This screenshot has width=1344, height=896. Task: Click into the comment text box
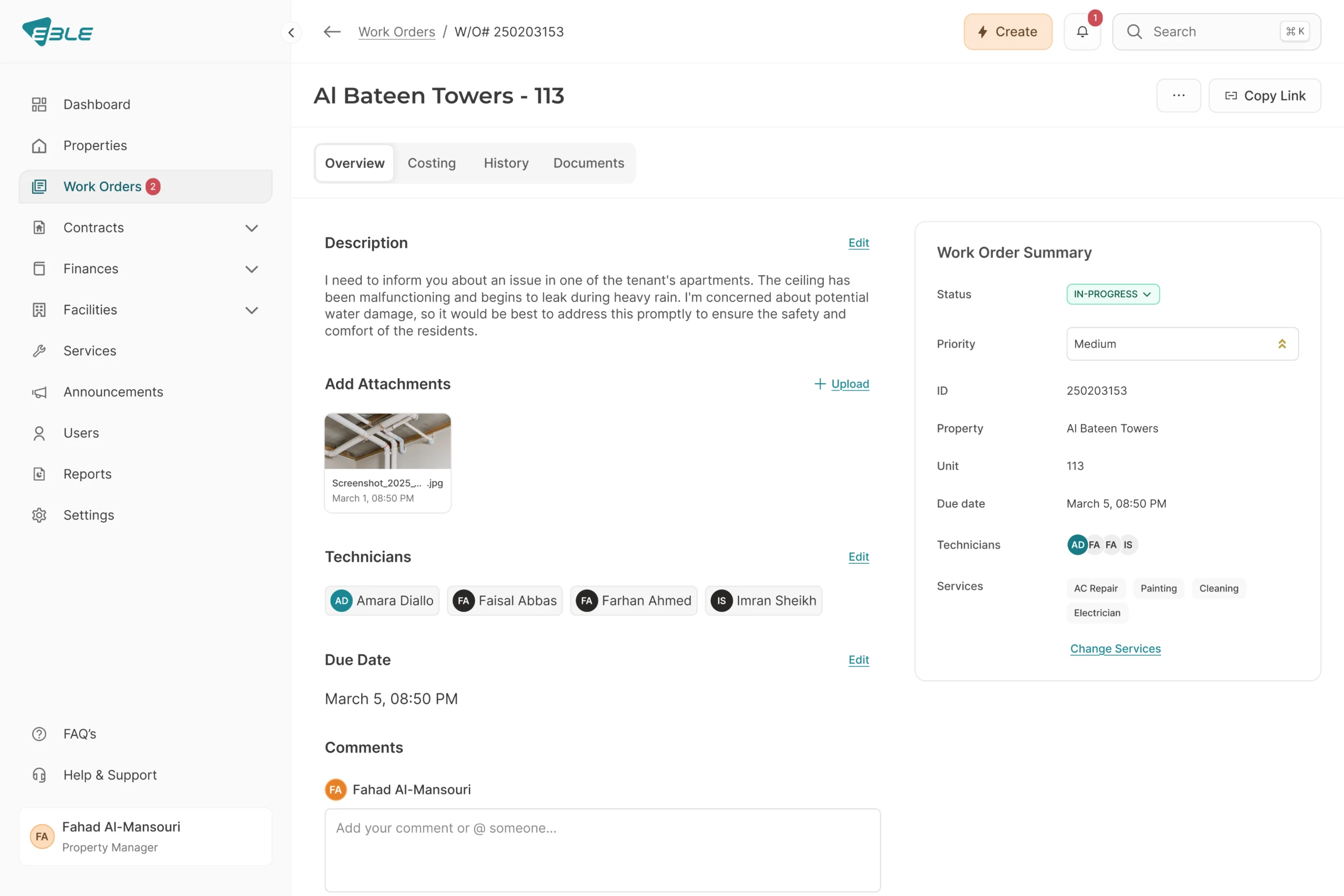click(602, 849)
